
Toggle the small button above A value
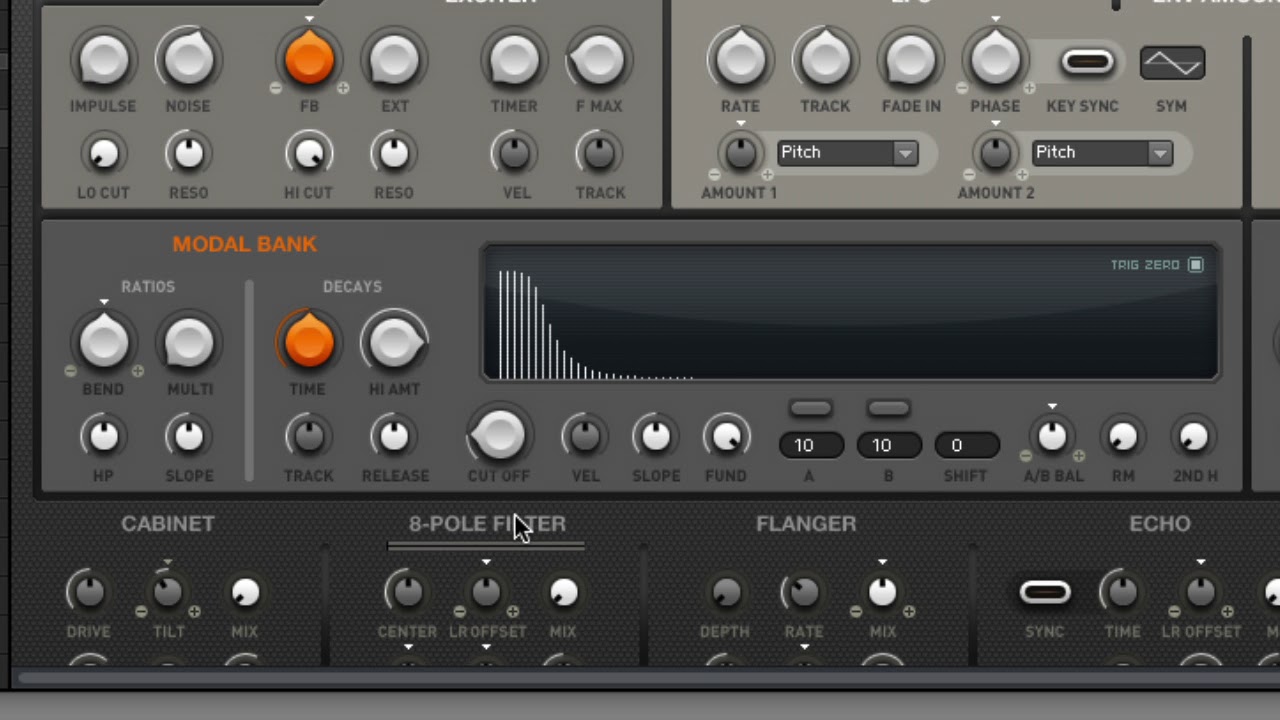[x=810, y=408]
